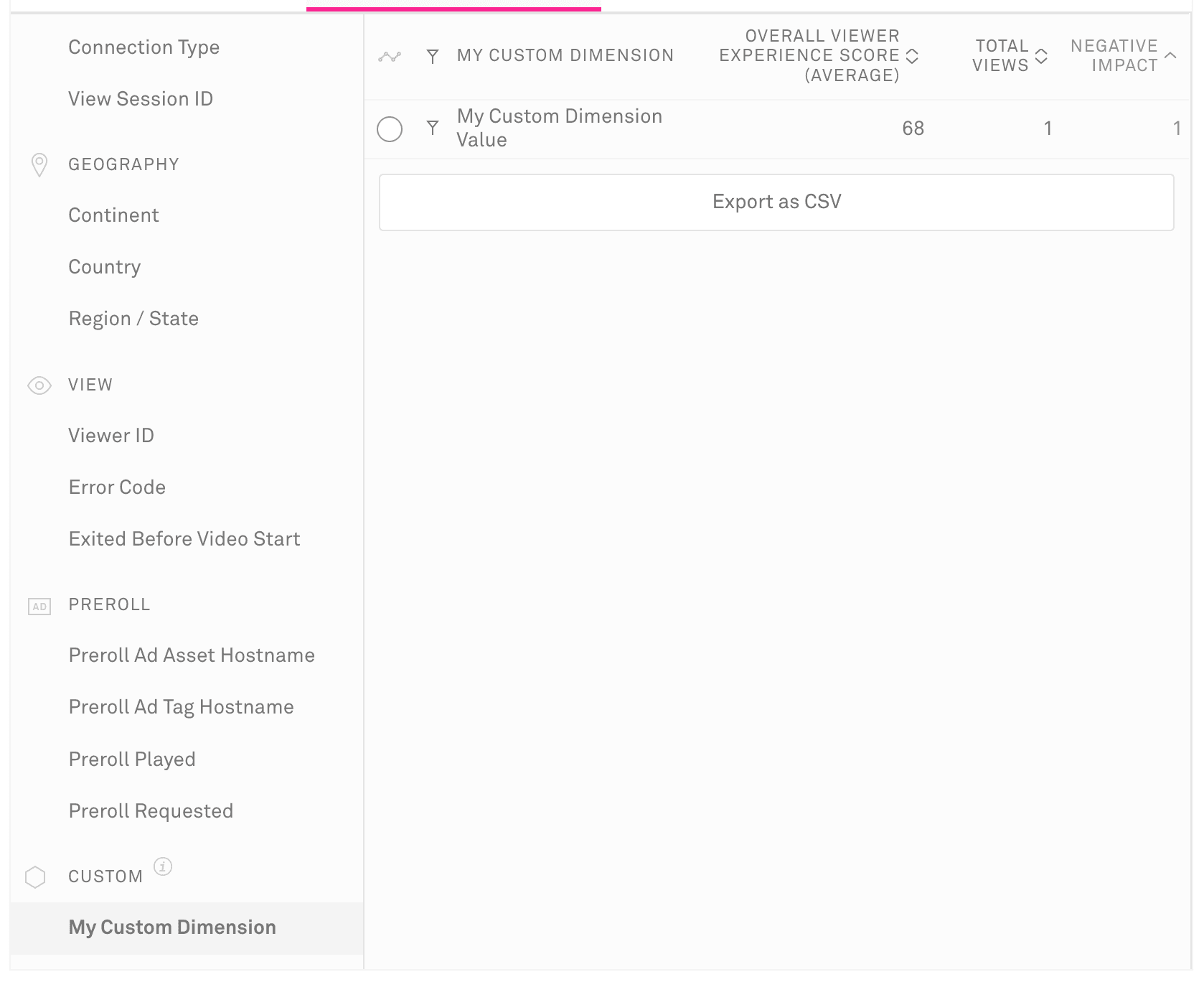Click the Preroll AD icon
Image resolution: width=1204 pixels, height=982 pixels.
[x=39, y=607]
